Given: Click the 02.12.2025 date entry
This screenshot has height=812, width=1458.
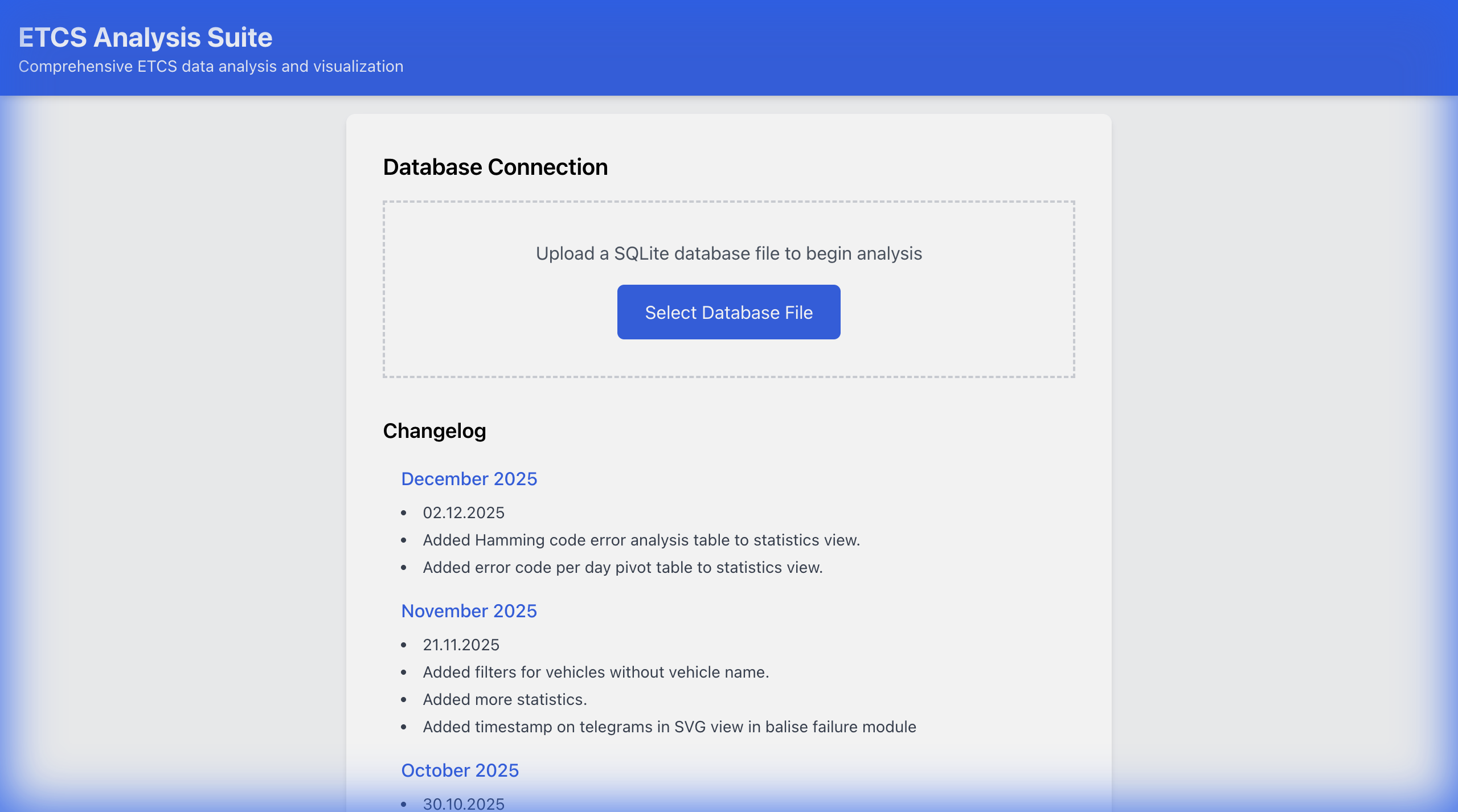Looking at the screenshot, I should tap(463, 513).
